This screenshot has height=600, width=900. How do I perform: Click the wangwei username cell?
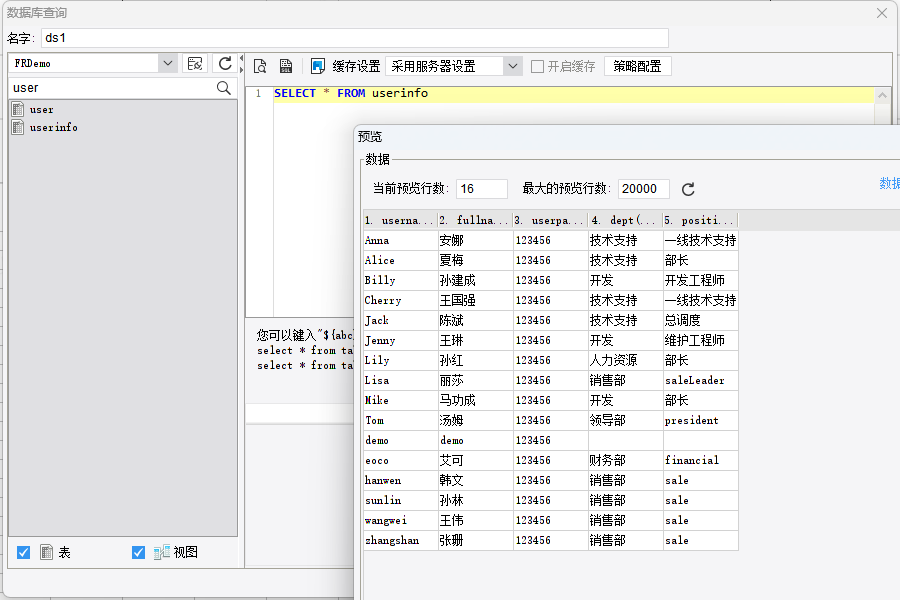[401, 521]
